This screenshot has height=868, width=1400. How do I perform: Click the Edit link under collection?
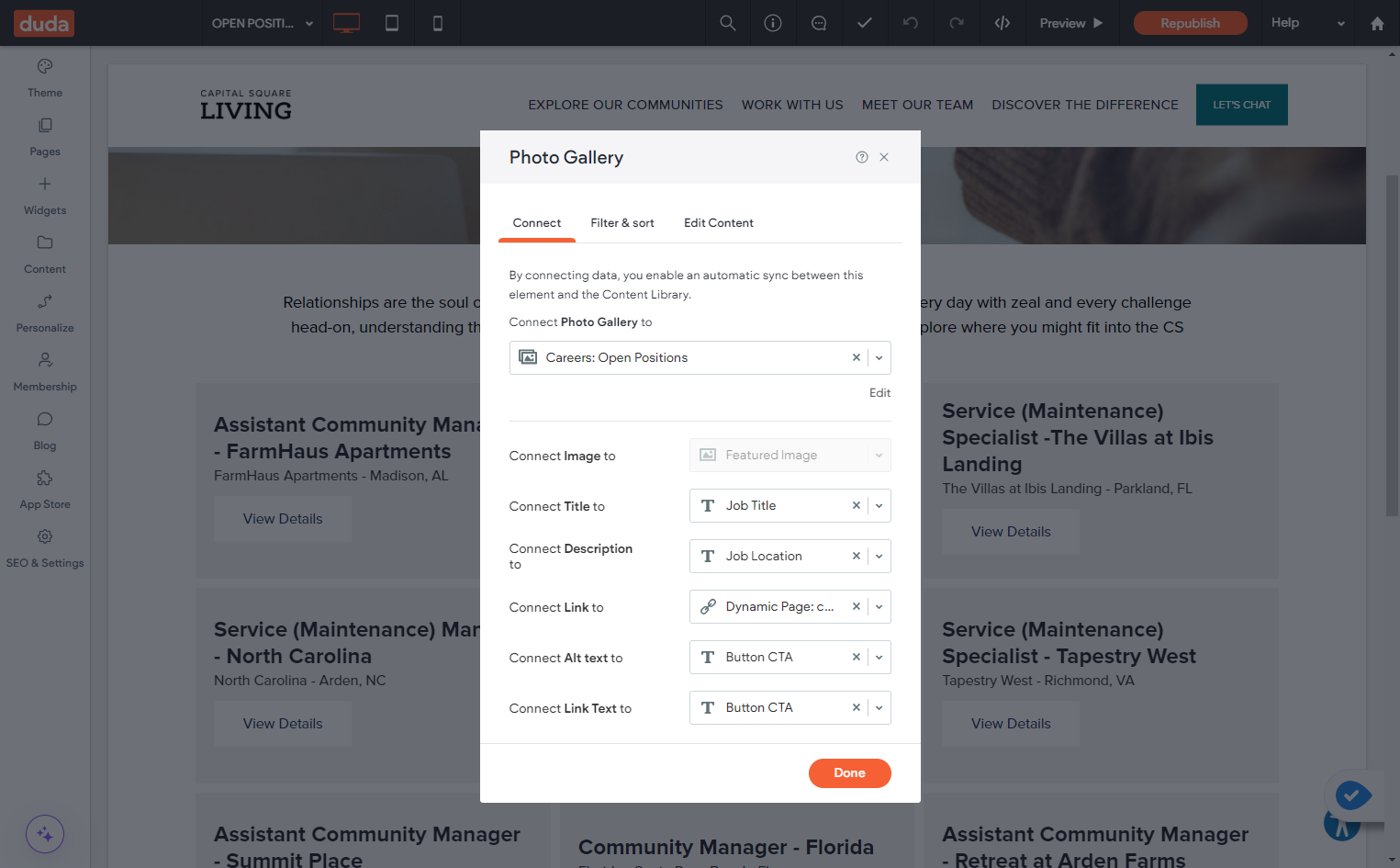pyautogui.click(x=879, y=393)
